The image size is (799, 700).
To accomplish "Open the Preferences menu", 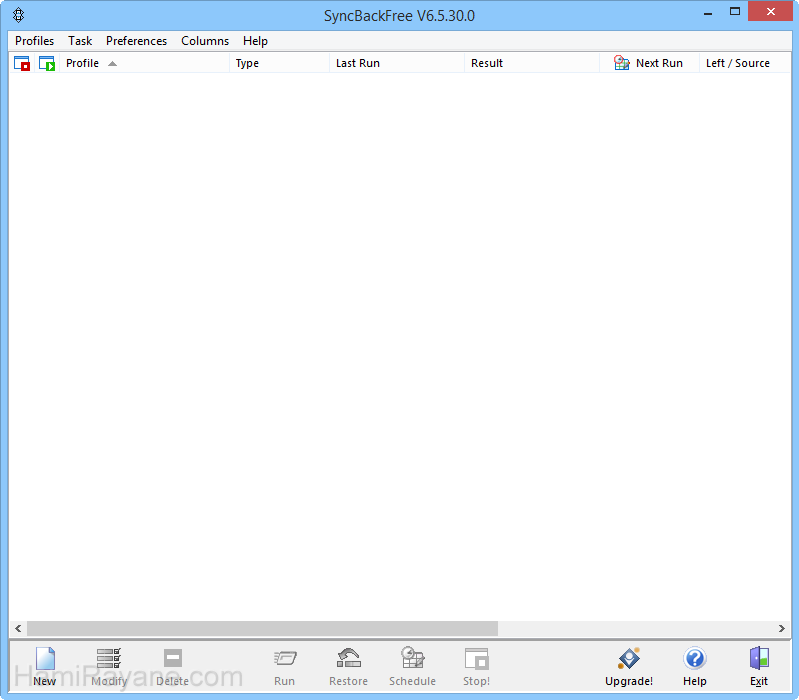I will 137,41.
